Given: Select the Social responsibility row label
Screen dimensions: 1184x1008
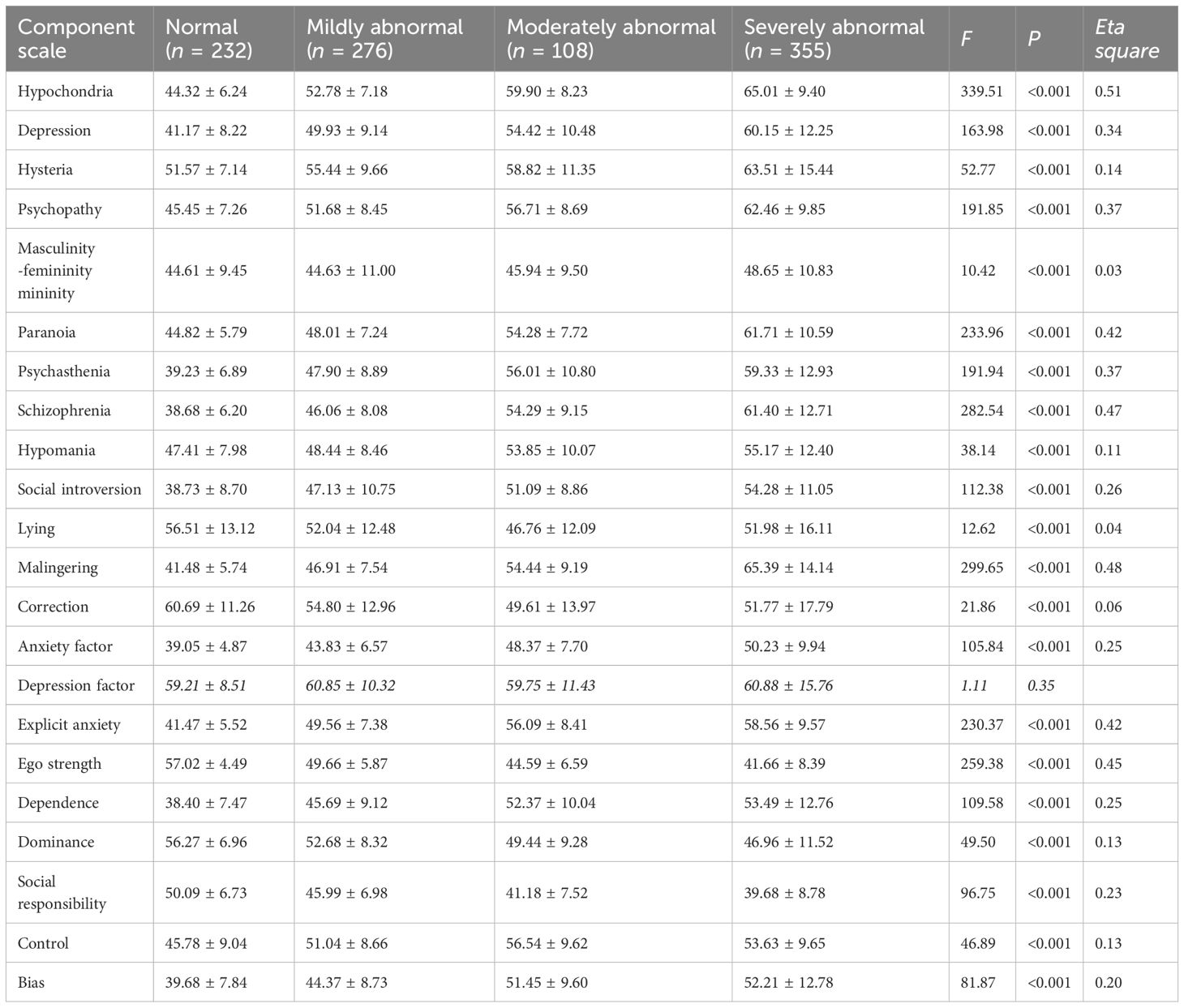Looking at the screenshot, I should [x=62, y=893].
